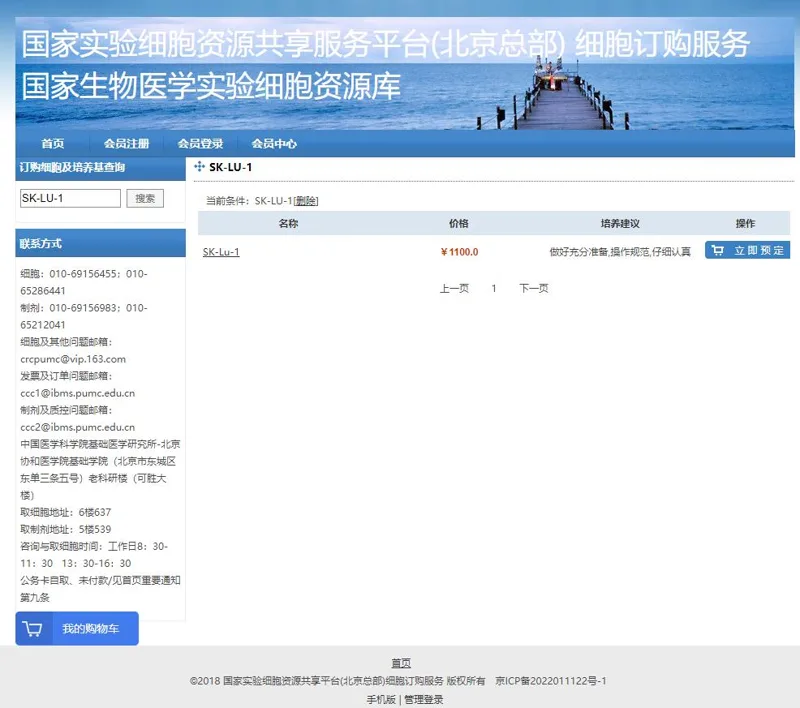Click the 京ICP备2022011122号-1 footer link
Image resolution: width=800 pixels, height=708 pixels.
(551, 681)
